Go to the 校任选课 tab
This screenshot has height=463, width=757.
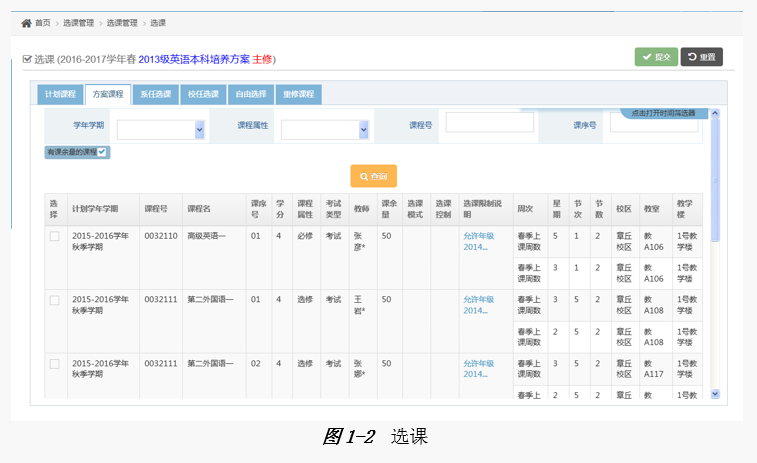click(x=203, y=94)
